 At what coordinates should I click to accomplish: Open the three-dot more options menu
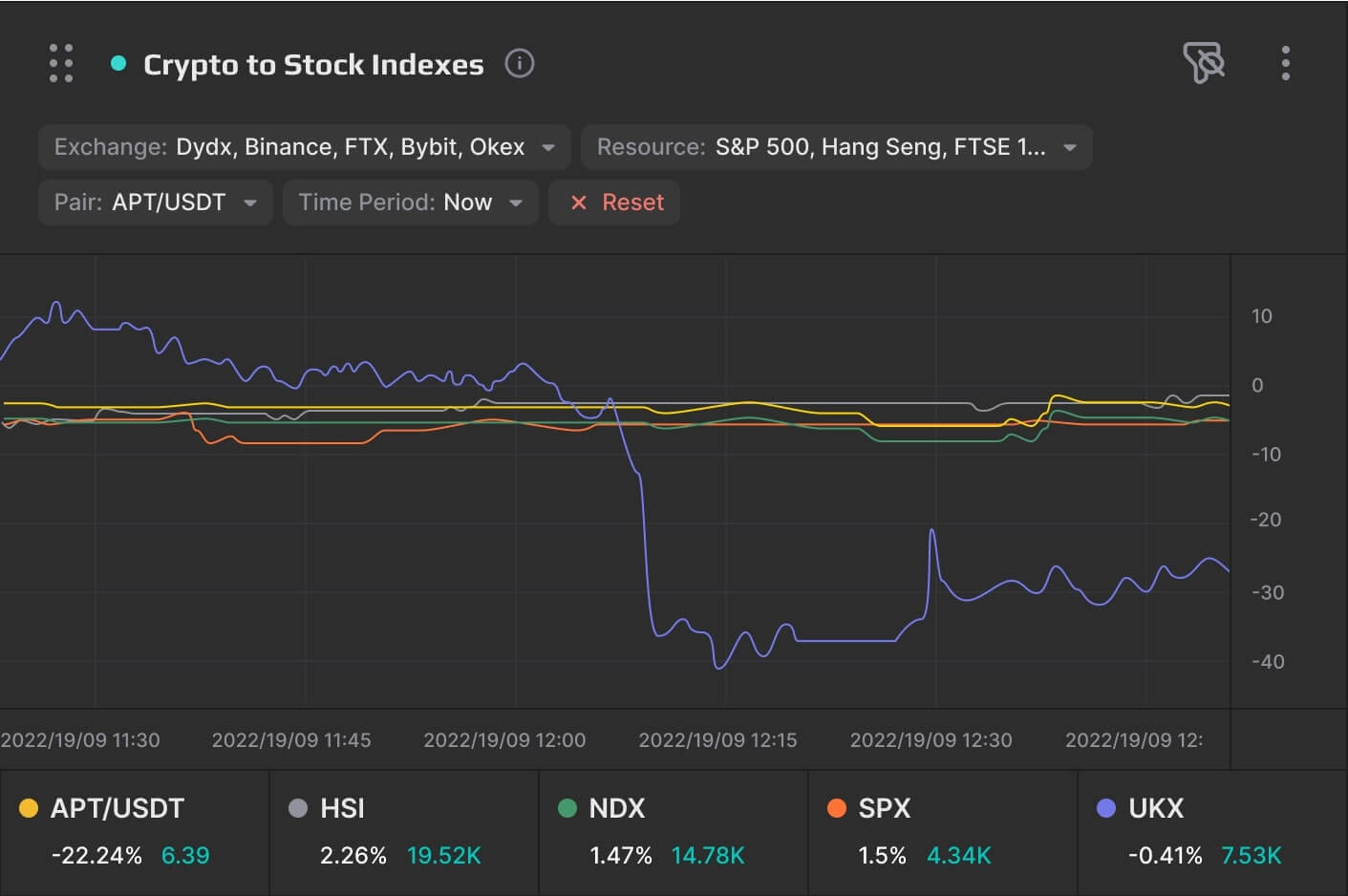tap(1286, 63)
